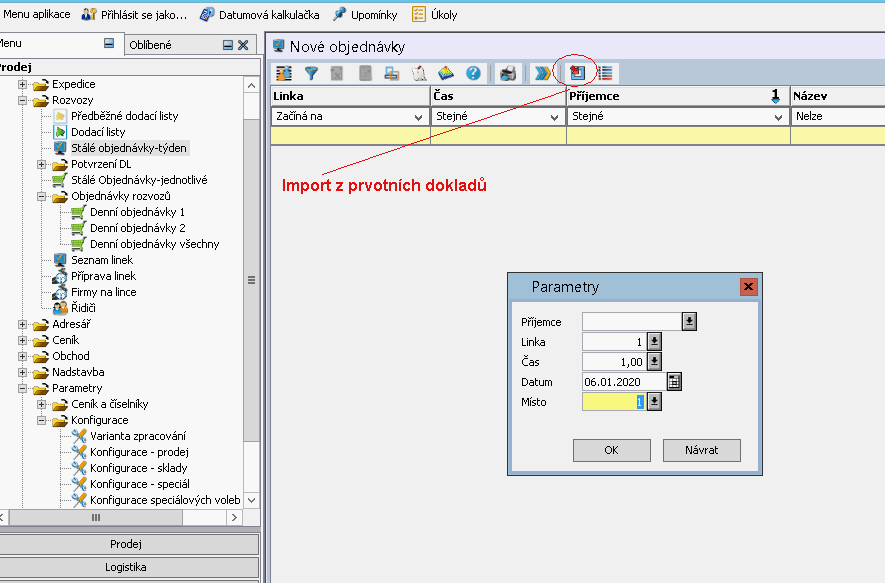Click the list view icon in toolbar
This screenshot has height=583, width=885.
click(606, 73)
